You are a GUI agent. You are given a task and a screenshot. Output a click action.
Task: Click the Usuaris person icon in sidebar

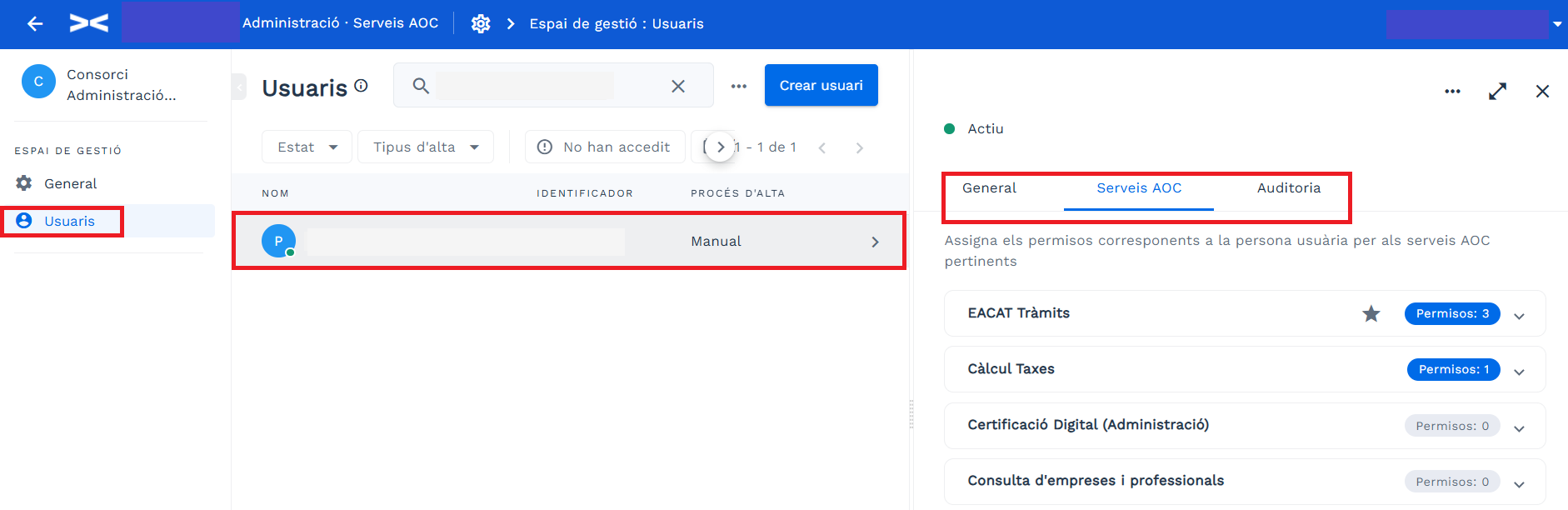click(x=24, y=220)
